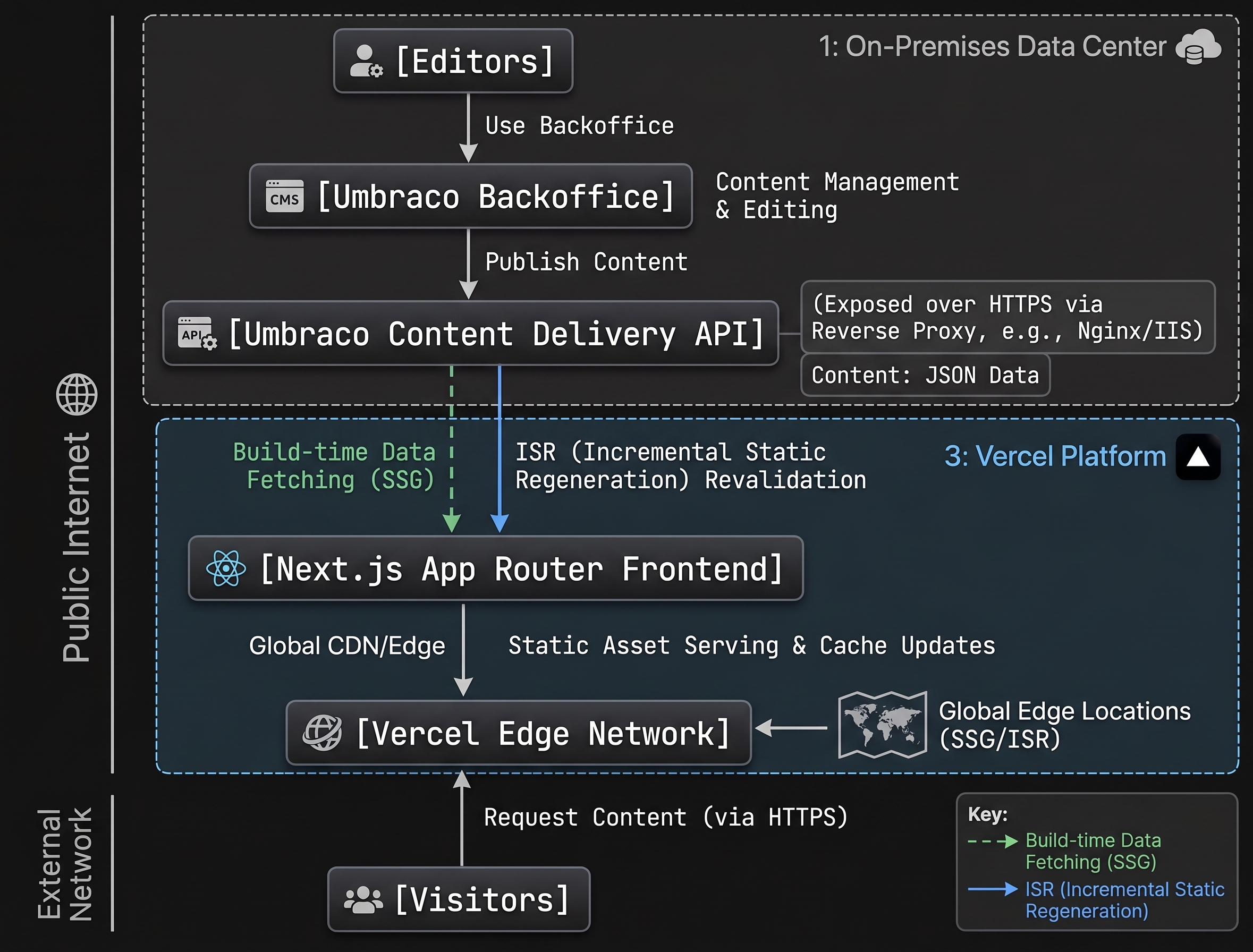Screen dimensions: 1253x952
Task: Click the 3: Vercel Platform title
Action: tap(1055, 456)
